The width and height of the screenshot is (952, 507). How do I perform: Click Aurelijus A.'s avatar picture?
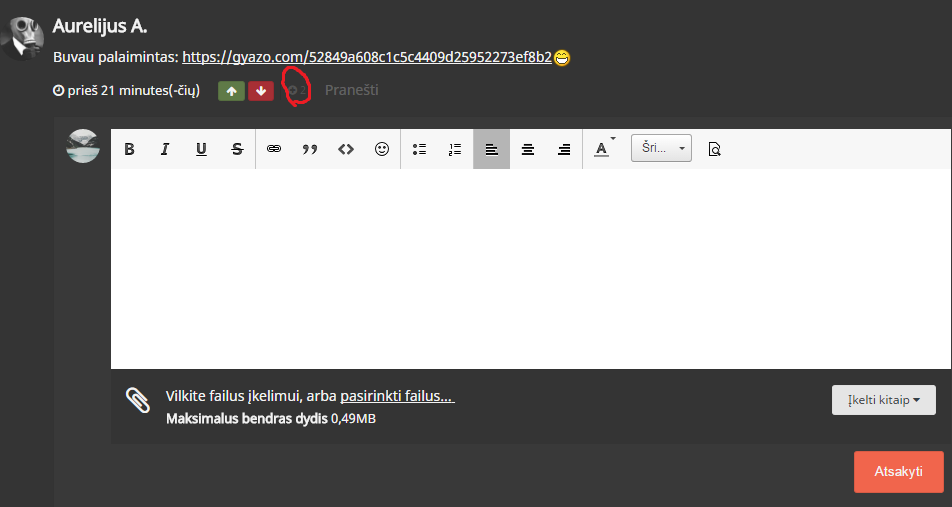click(x=22, y=38)
